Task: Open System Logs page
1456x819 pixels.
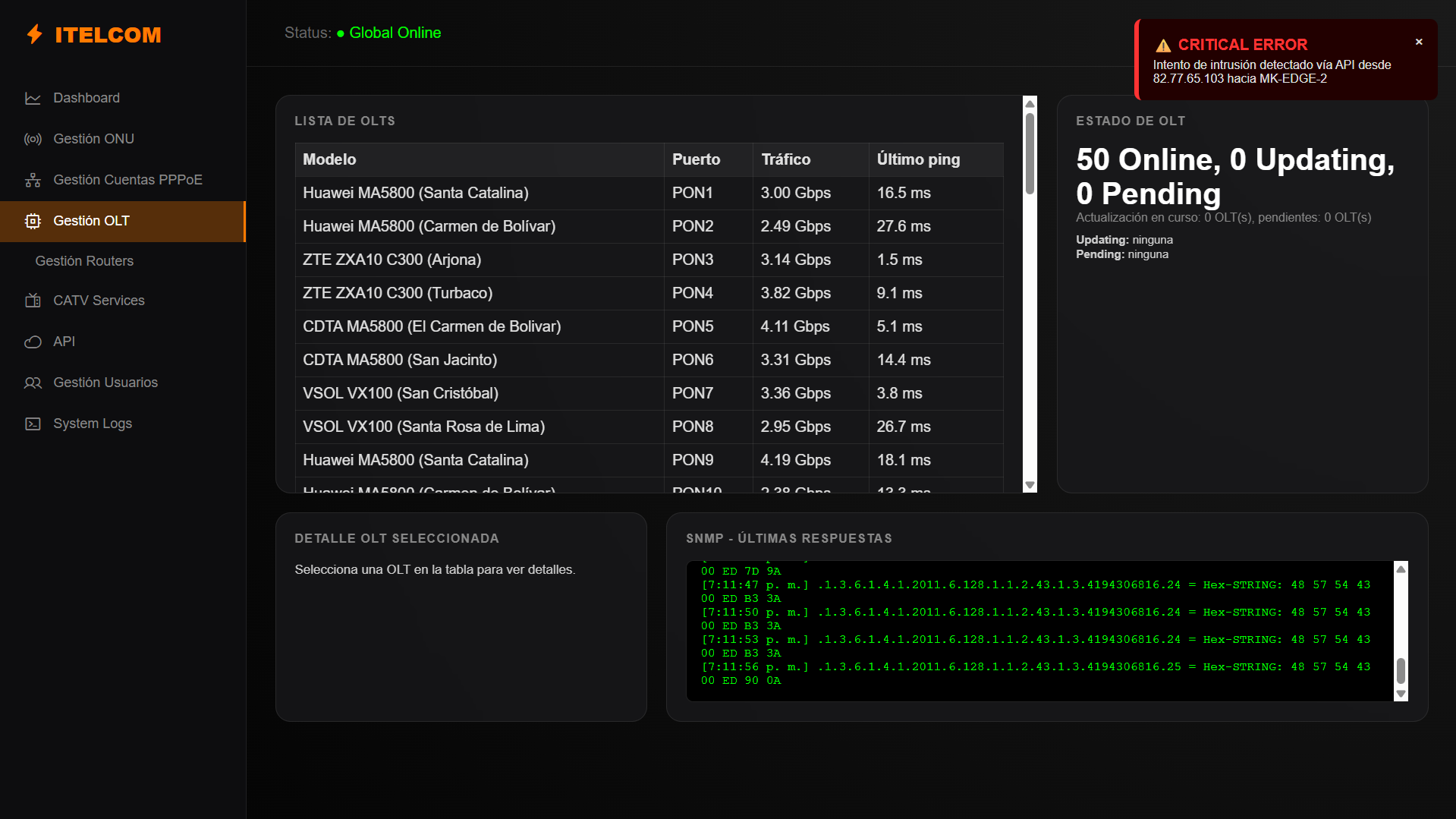Action: 123,424
